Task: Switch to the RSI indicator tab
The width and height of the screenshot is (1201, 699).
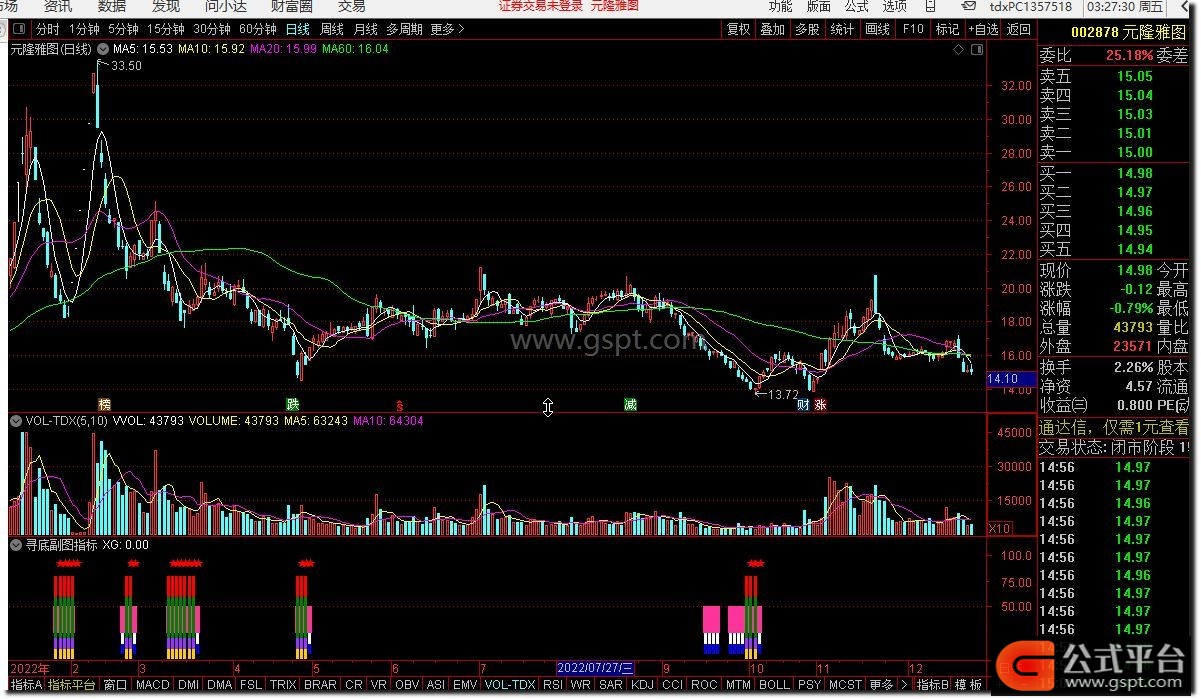Action: (x=553, y=685)
